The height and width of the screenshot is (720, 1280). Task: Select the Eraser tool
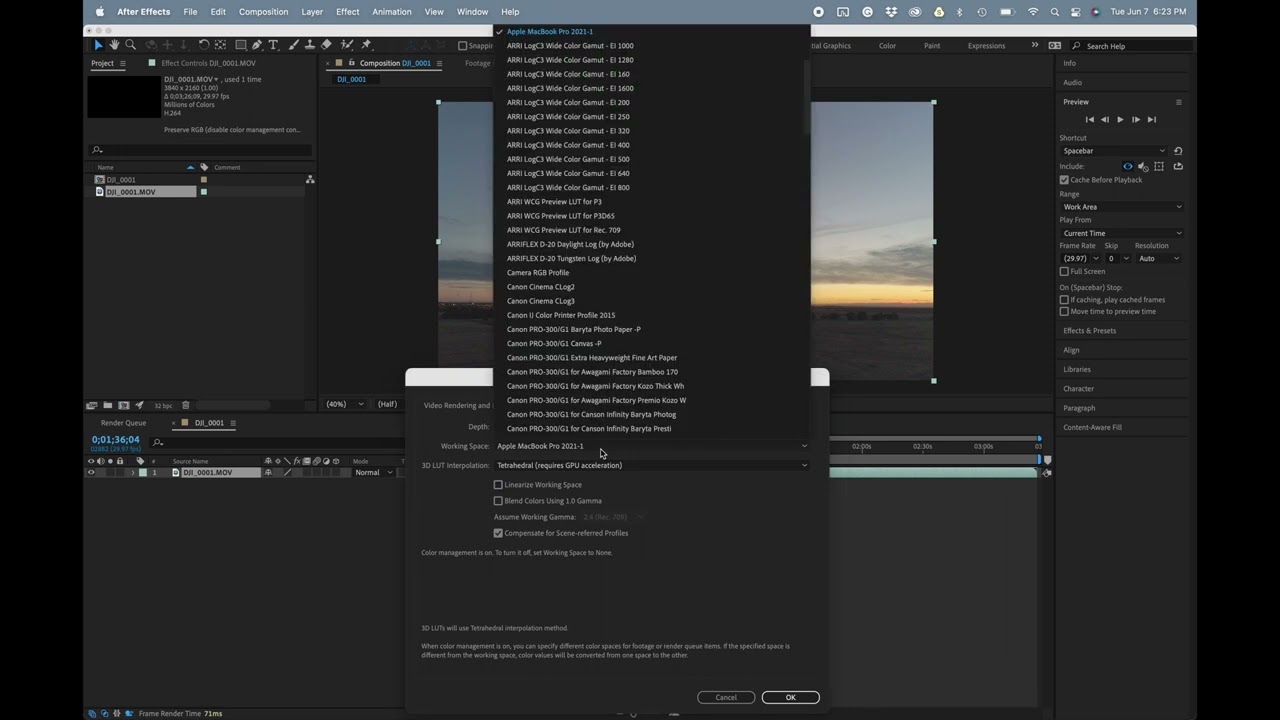326,45
